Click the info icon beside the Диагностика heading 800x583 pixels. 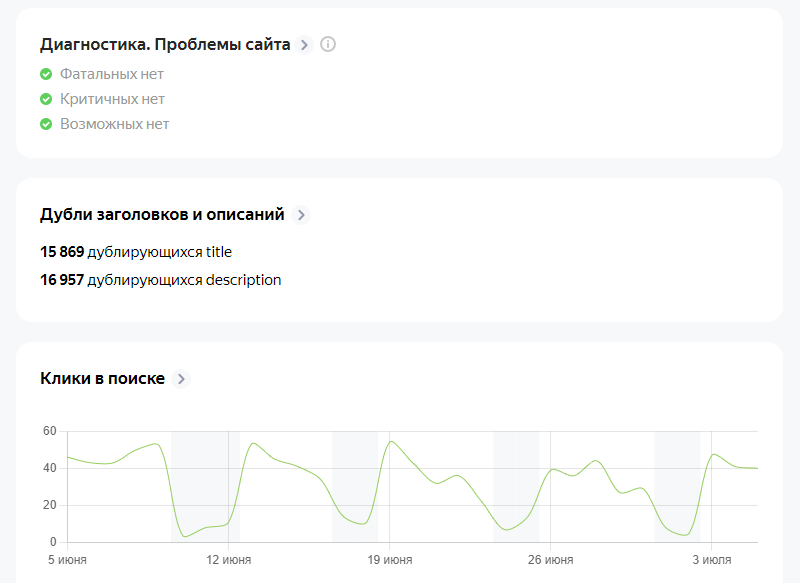(x=328, y=45)
